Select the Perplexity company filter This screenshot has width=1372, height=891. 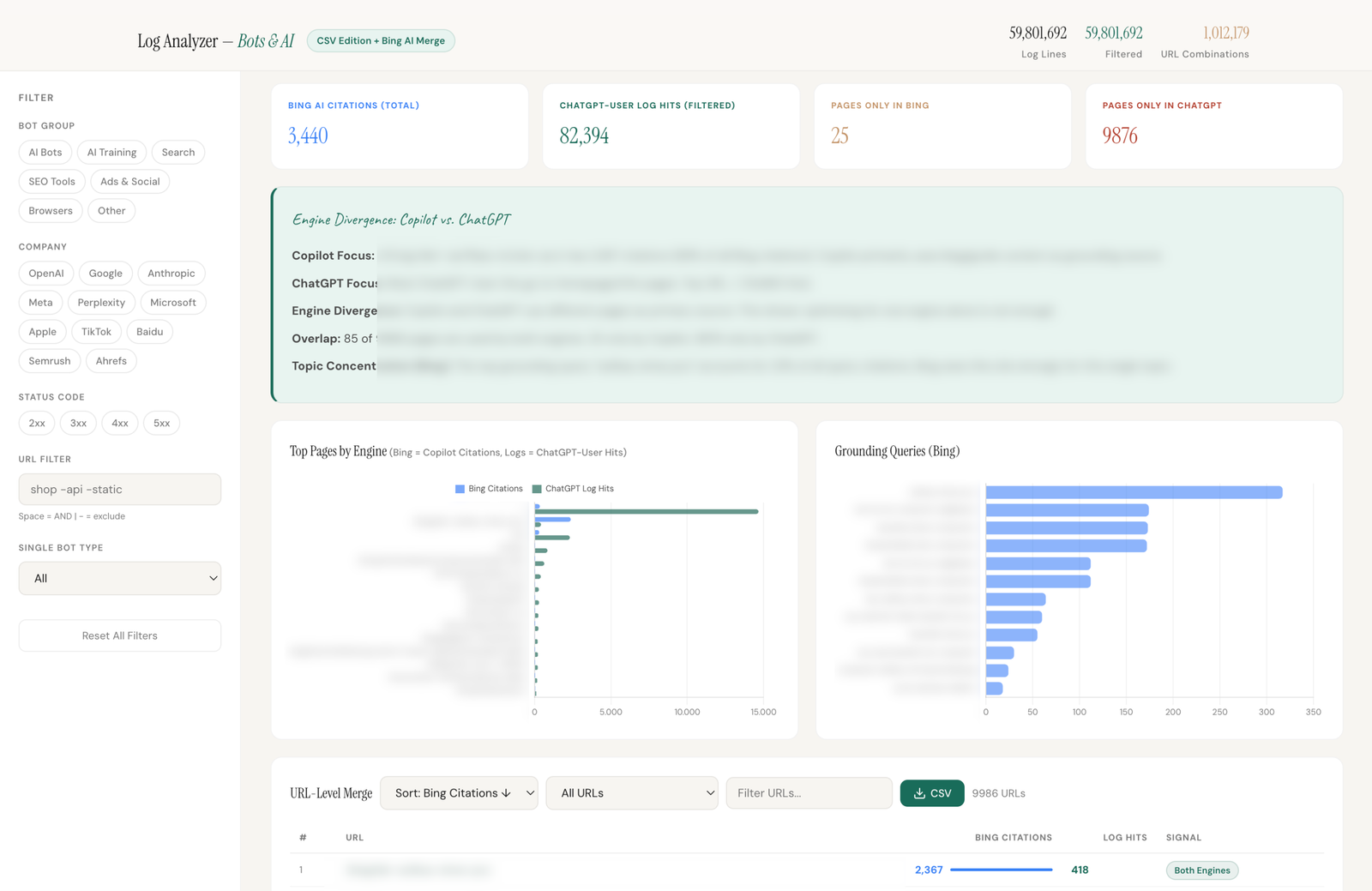101,302
